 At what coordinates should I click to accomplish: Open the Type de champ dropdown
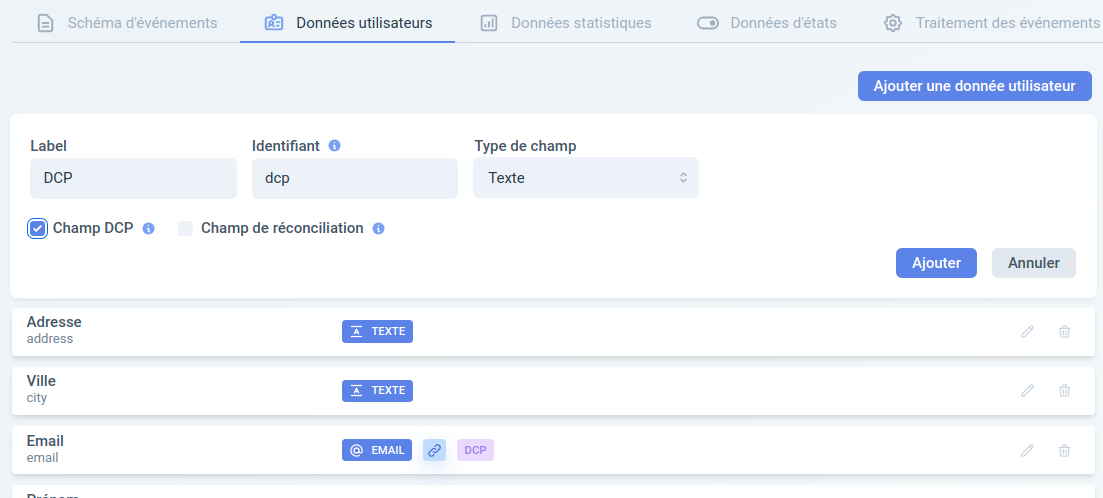[x=586, y=178]
